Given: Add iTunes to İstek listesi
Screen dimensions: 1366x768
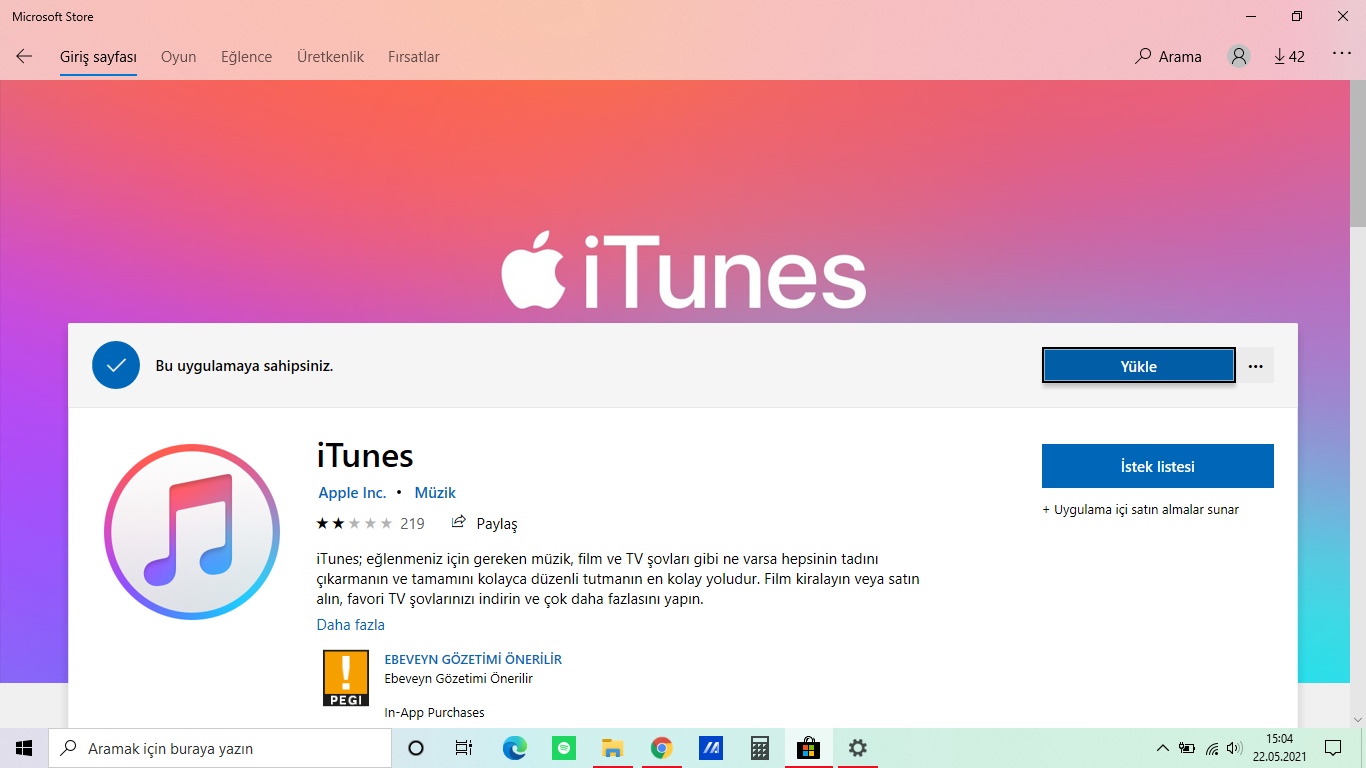Looking at the screenshot, I should [x=1158, y=466].
